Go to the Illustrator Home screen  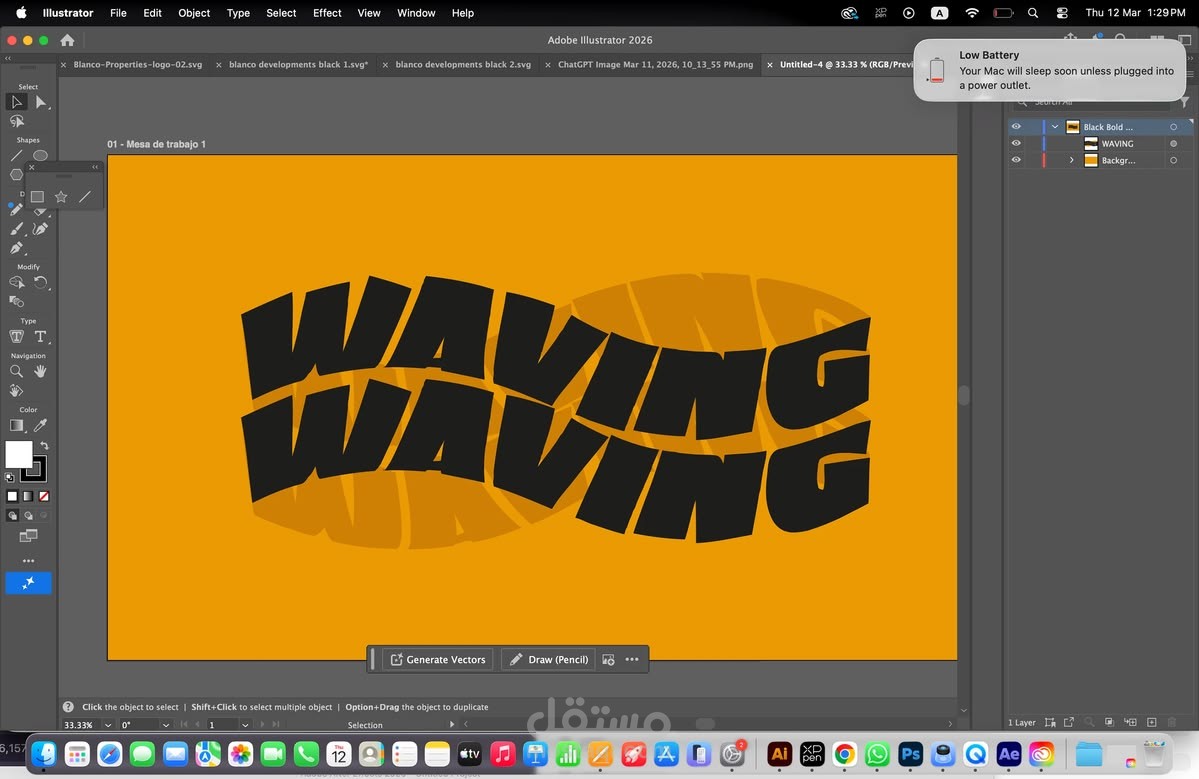[67, 41]
